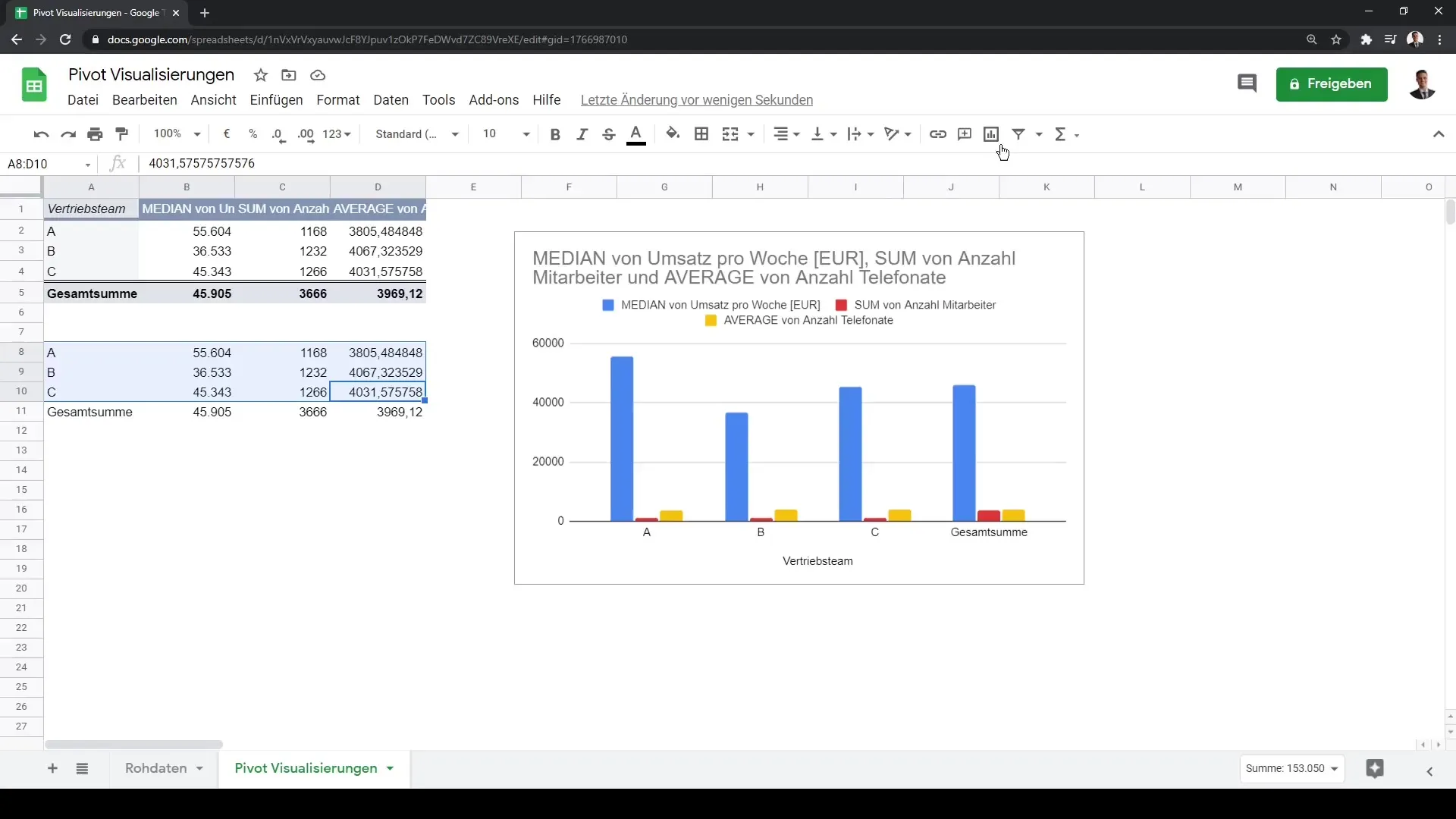Click the Freigeben share button
This screenshot has height=819, width=1456.
point(1332,84)
